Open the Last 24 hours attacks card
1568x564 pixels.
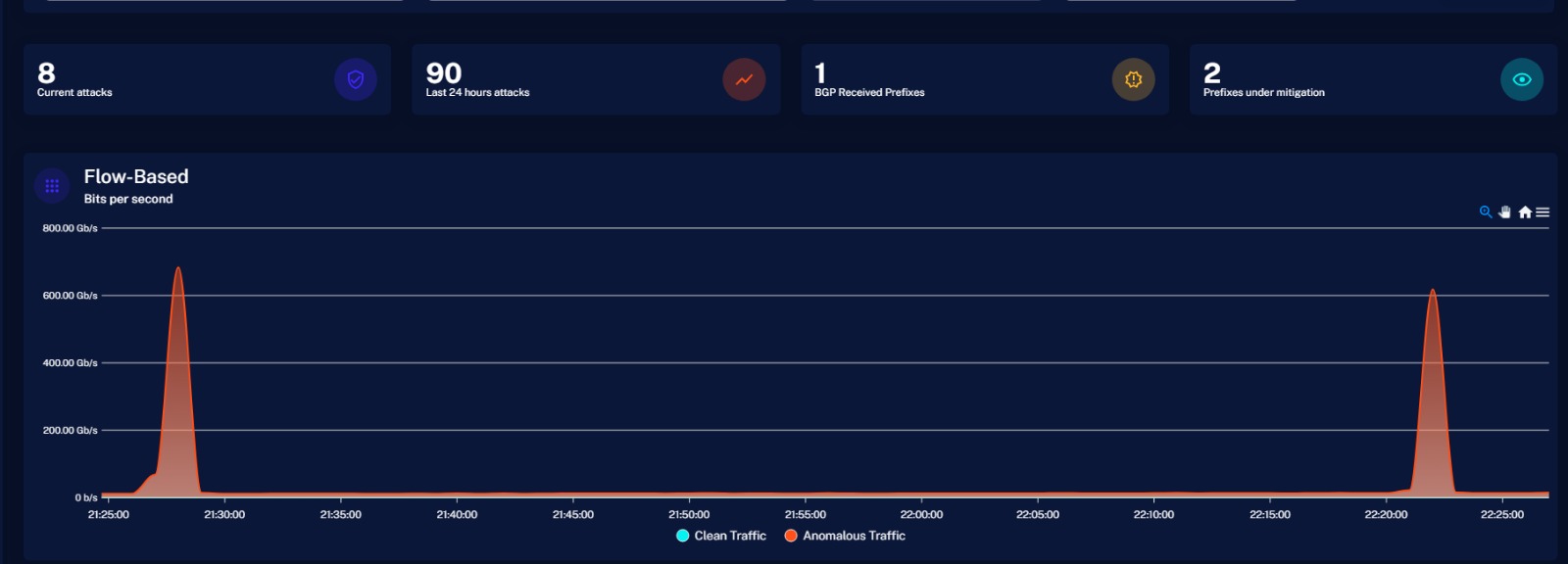(568, 79)
